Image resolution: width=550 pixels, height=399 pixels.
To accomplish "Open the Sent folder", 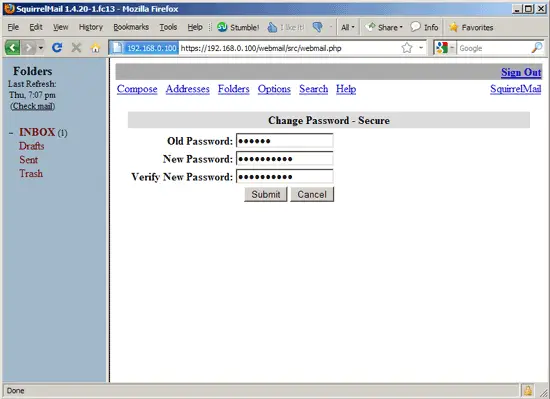I will 28,160.
